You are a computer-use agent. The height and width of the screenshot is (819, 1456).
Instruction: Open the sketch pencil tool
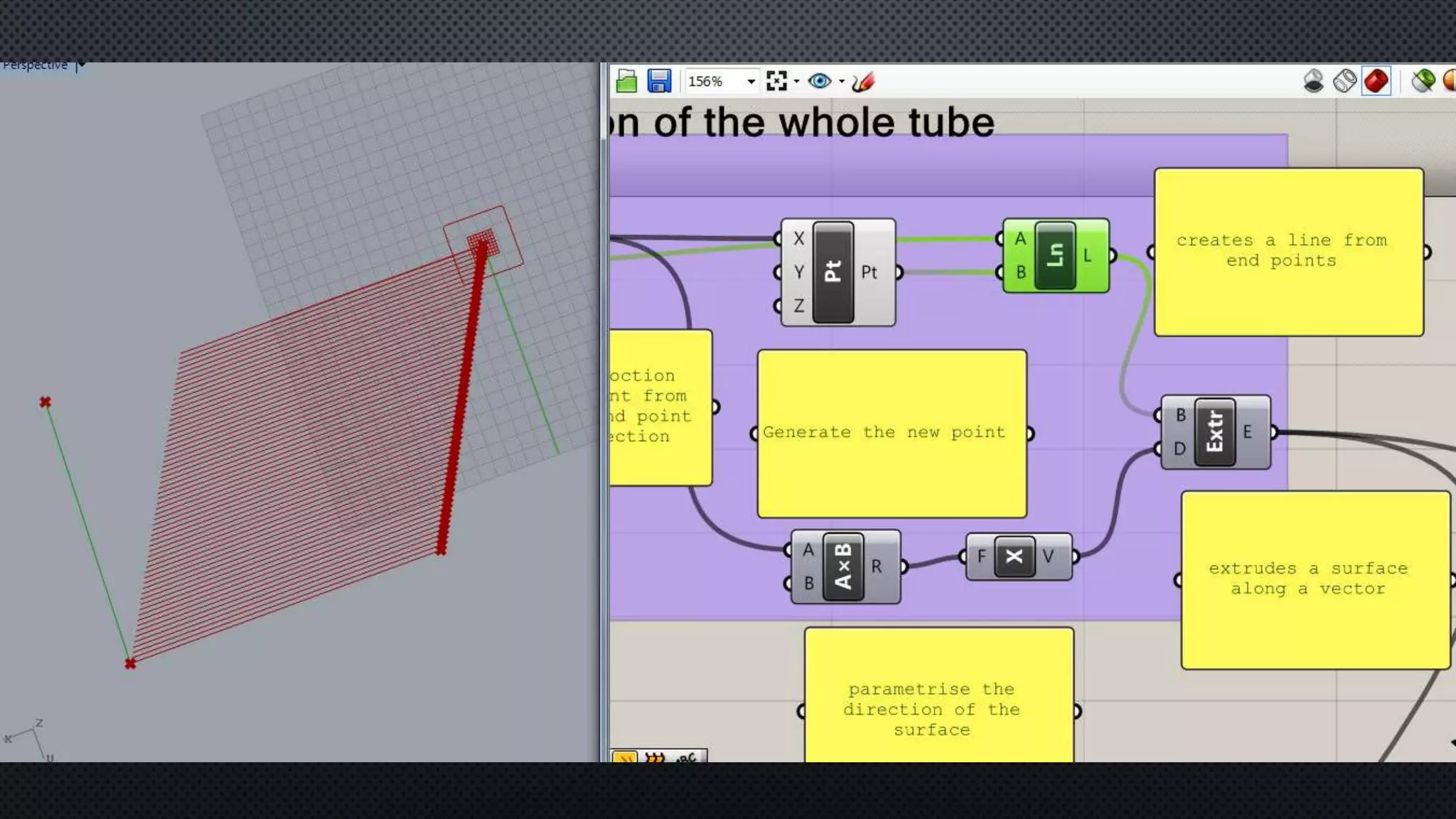tap(862, 82)
